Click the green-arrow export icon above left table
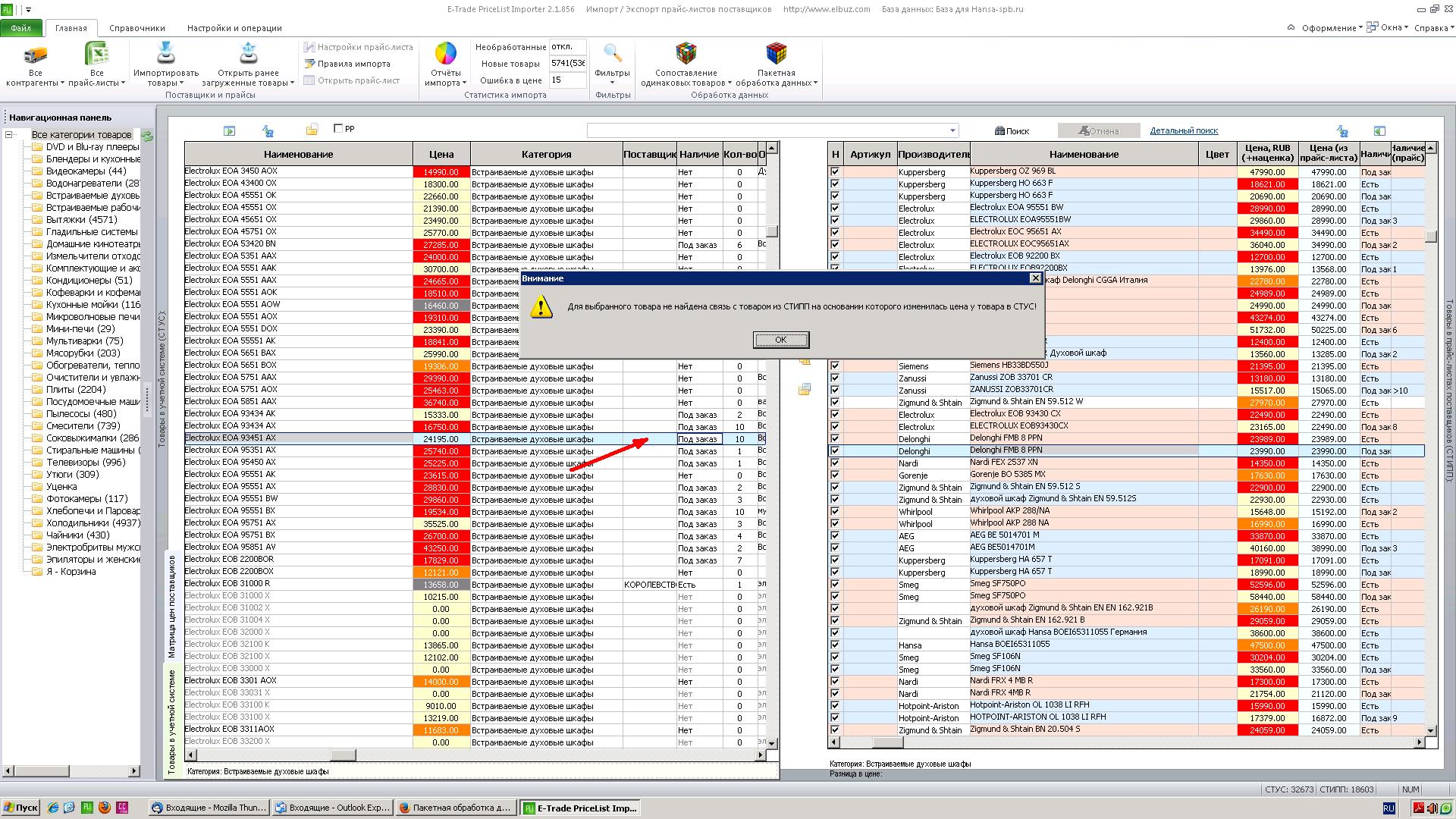 [x=229, y=130]
